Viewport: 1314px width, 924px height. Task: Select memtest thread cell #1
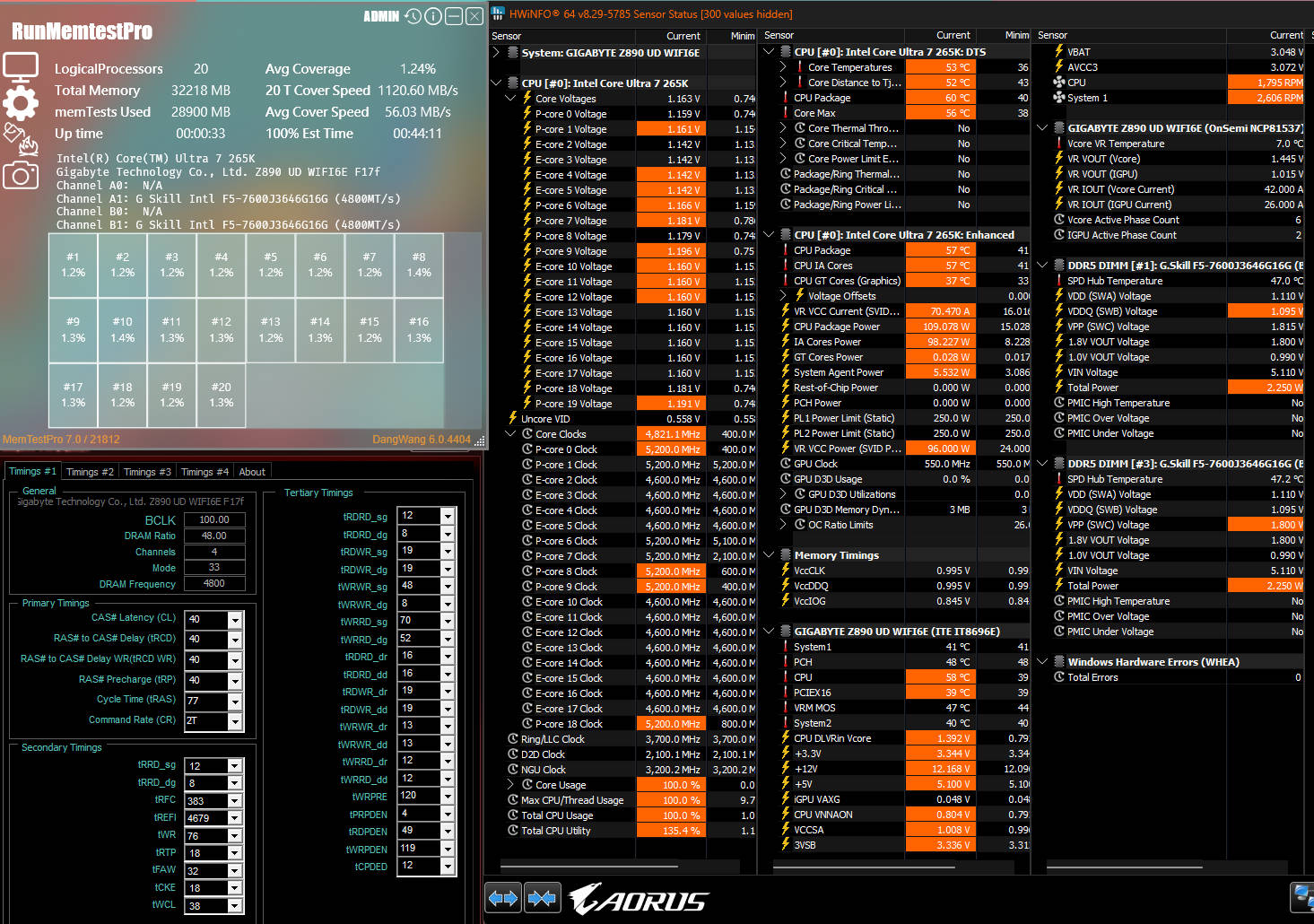(x=74, y=266)
